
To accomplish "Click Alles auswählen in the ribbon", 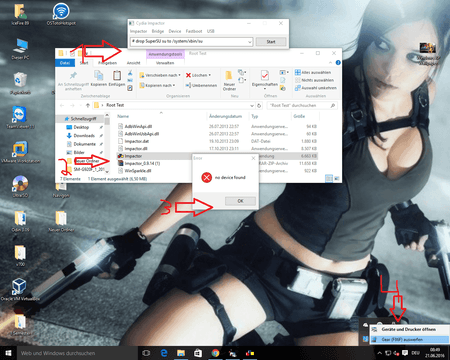I will tap(313, 72).
